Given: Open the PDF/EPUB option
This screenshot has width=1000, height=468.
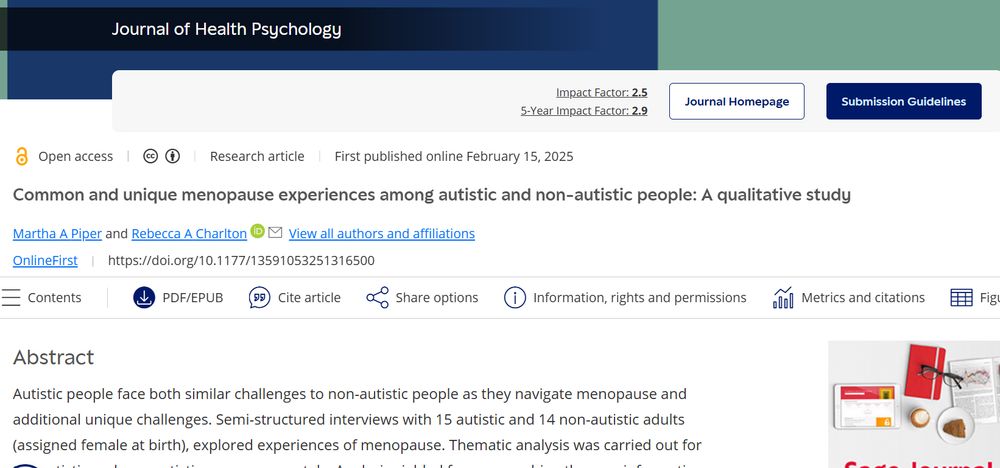Looking at the screenshot, I should pyautogui.click(x=193, y=298).
